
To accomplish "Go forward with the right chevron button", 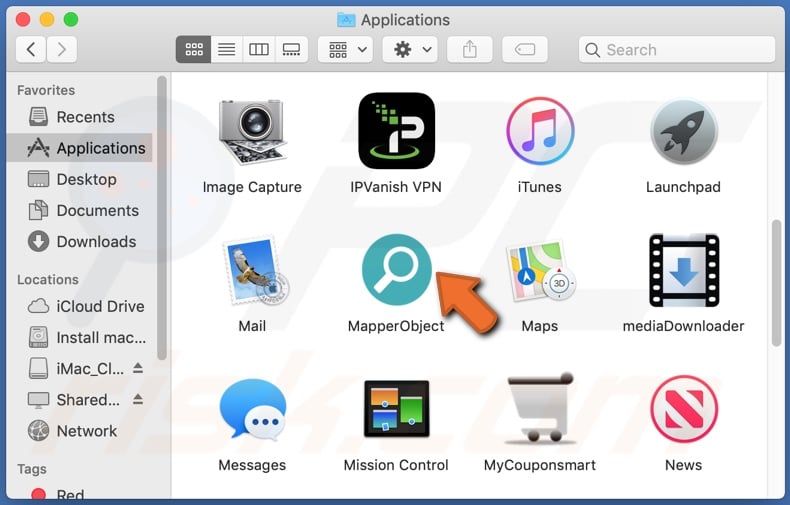I will tap(62, 49).
